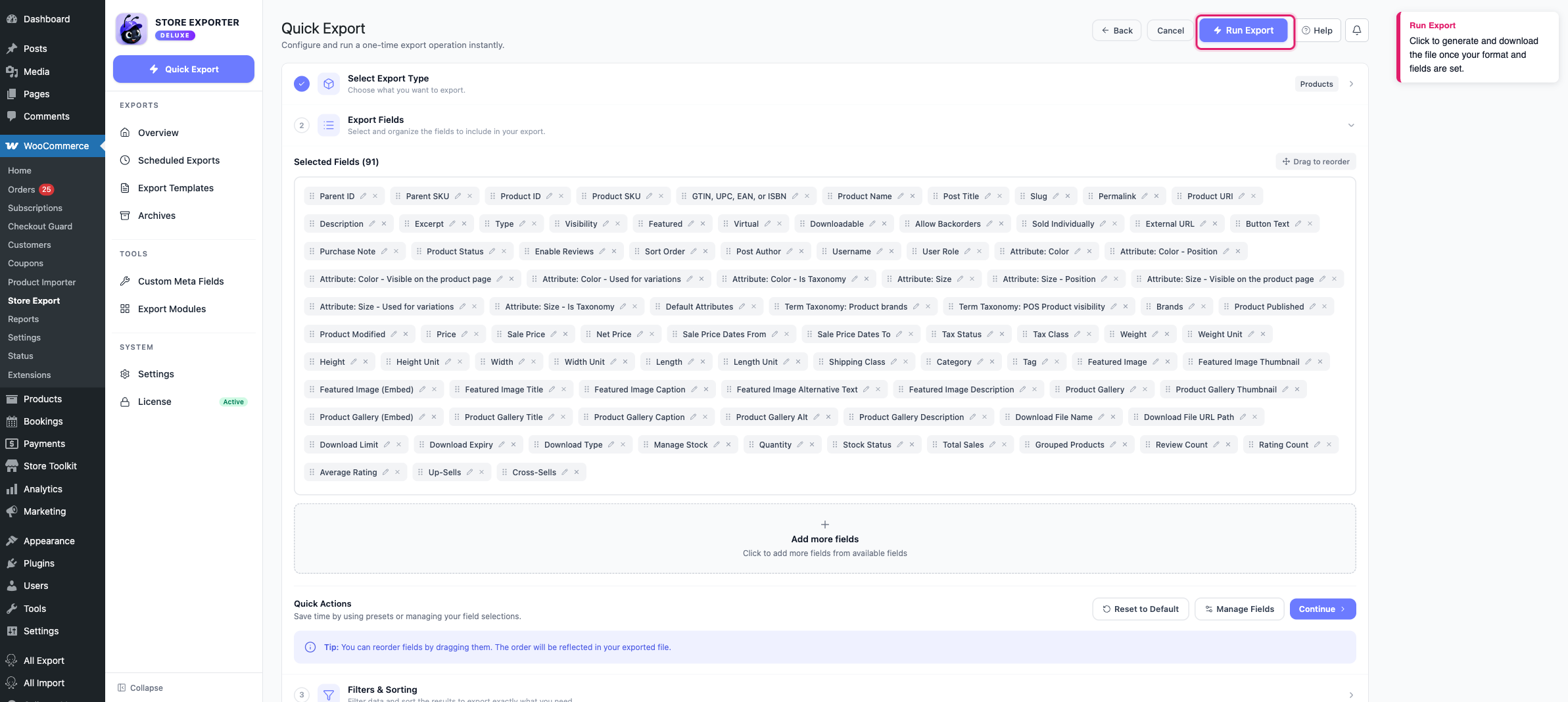The image size is (1568, 702).
Task: Click Continue to next step
Action: 1323,609
